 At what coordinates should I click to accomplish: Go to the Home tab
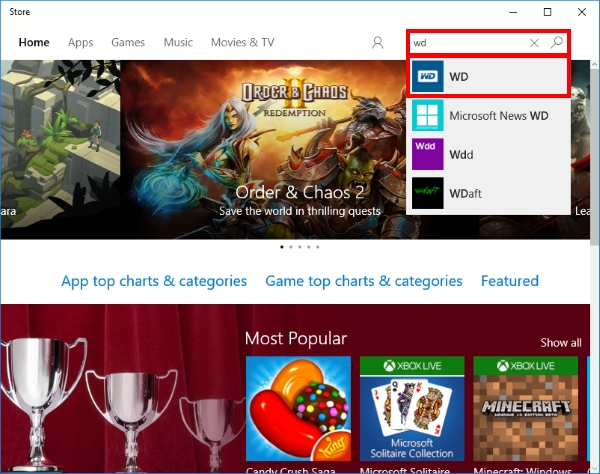[x=34, y=42]
